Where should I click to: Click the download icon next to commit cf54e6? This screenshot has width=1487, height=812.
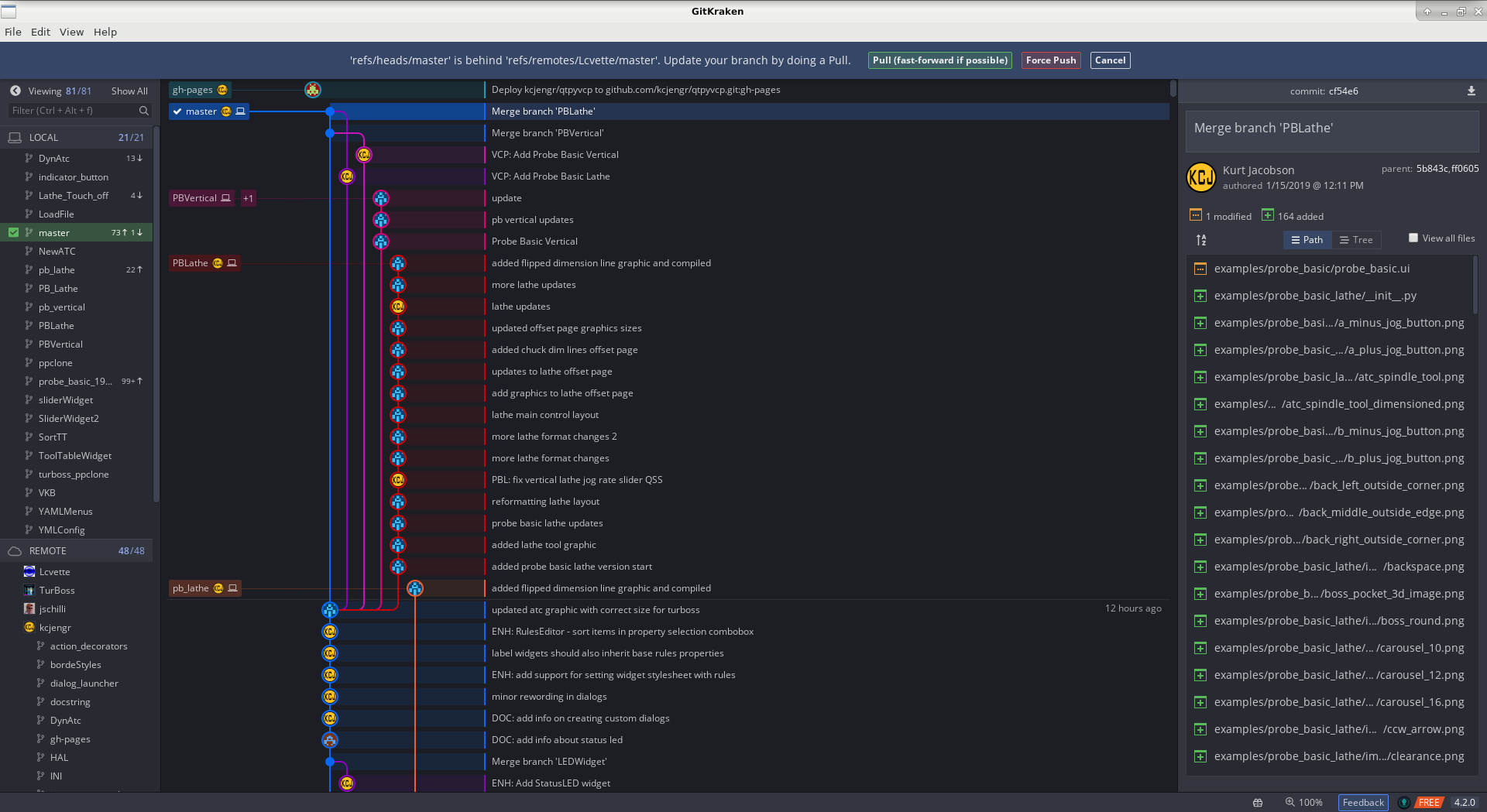click(1471, 91)
